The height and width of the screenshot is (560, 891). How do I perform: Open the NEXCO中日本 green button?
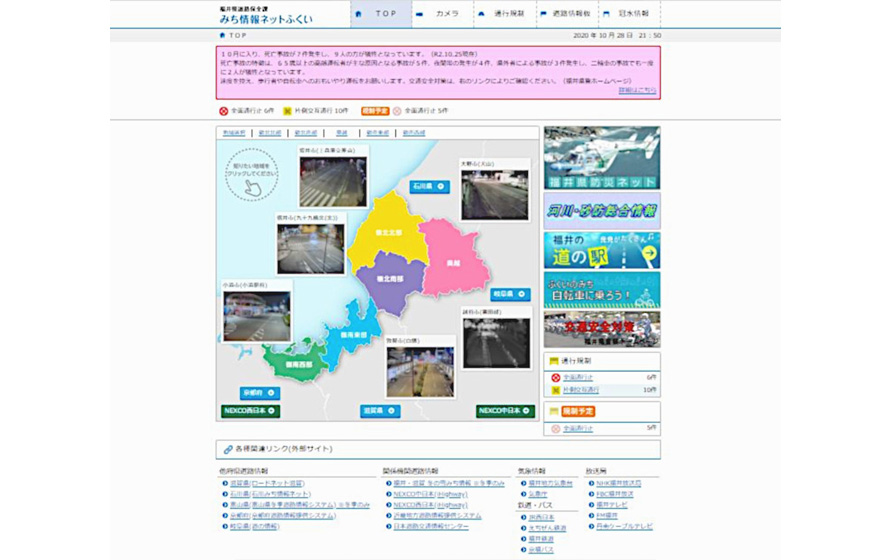[505, 410]
